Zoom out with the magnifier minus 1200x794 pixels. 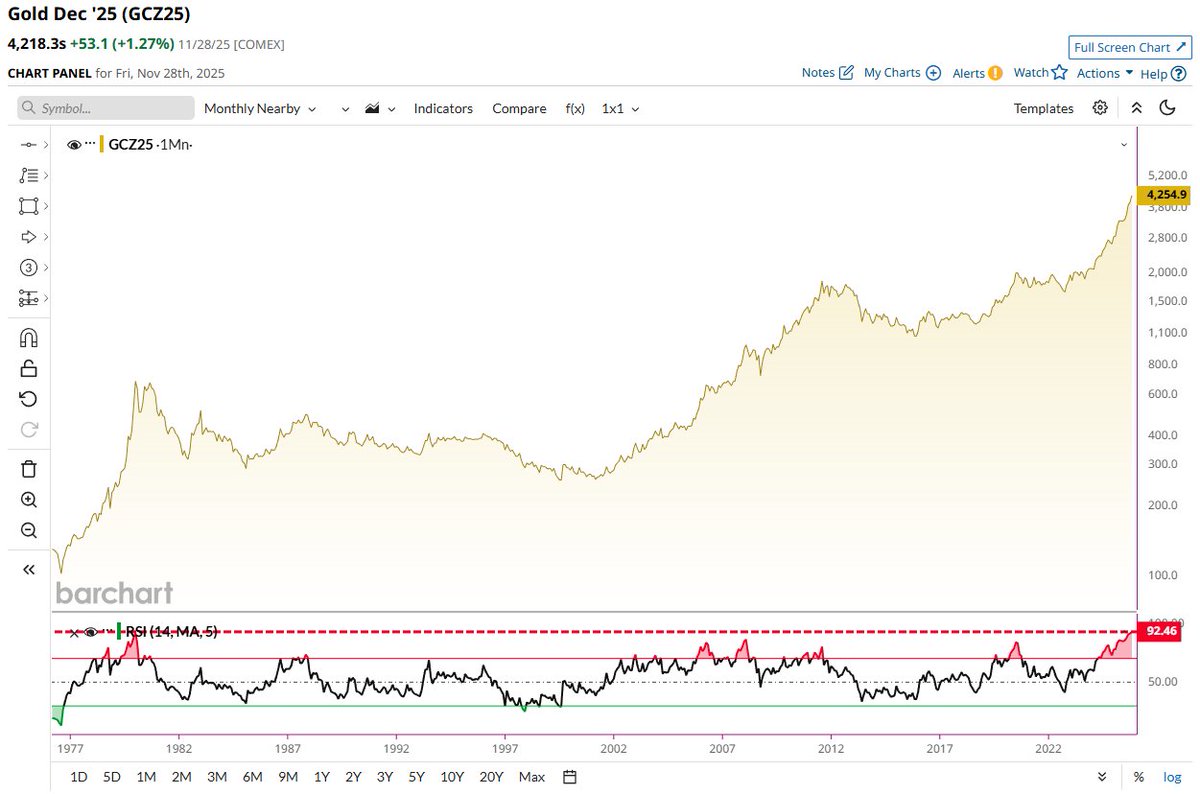tap(29, 531)
